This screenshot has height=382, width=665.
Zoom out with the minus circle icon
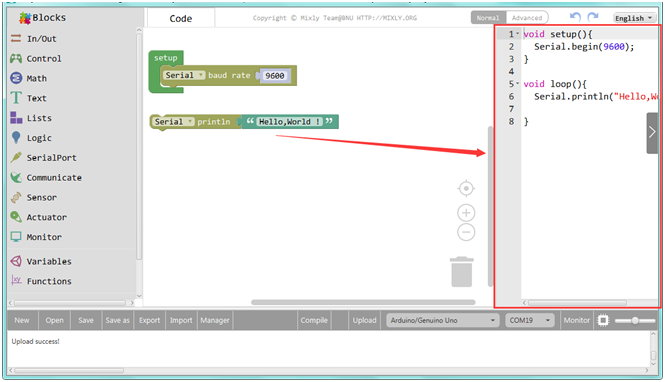(x=466, y=232)
